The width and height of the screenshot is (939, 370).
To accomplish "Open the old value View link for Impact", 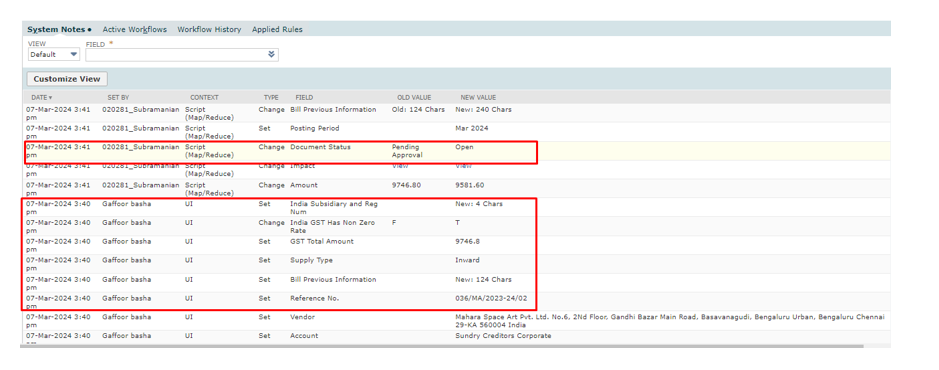I will pos(400,166).
